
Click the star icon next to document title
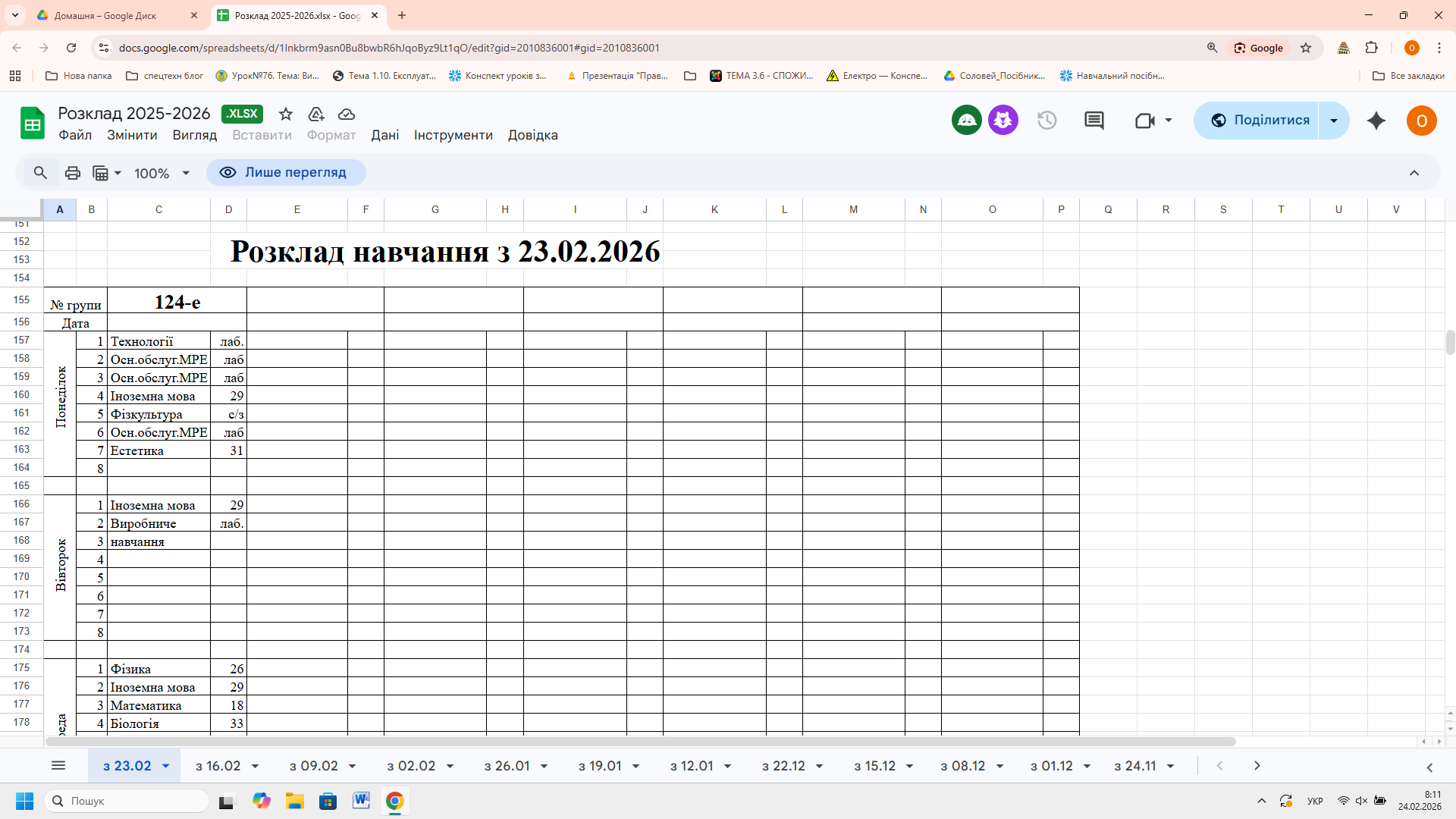click(x=286, y=114)
